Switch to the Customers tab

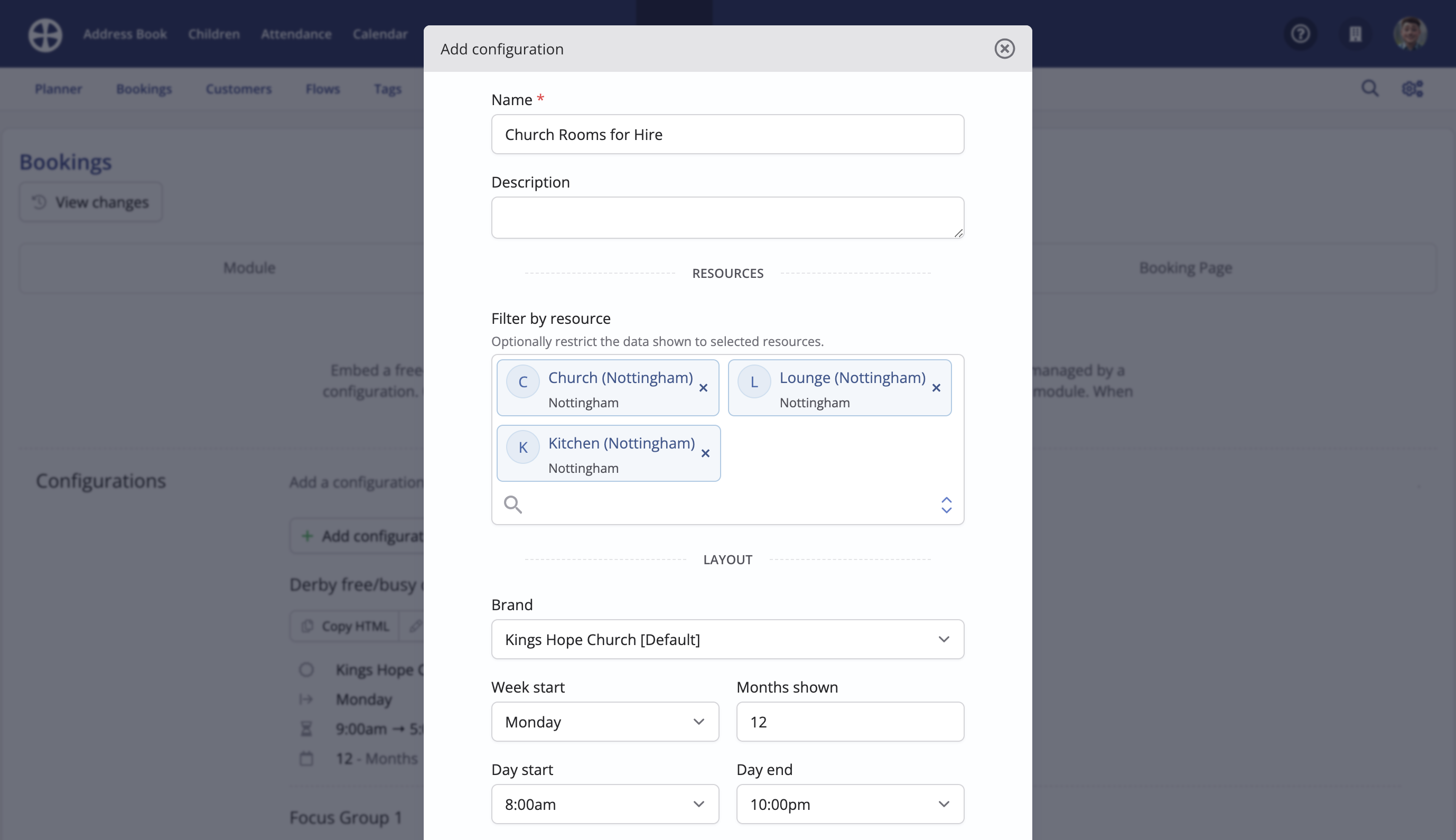point(239,89)
